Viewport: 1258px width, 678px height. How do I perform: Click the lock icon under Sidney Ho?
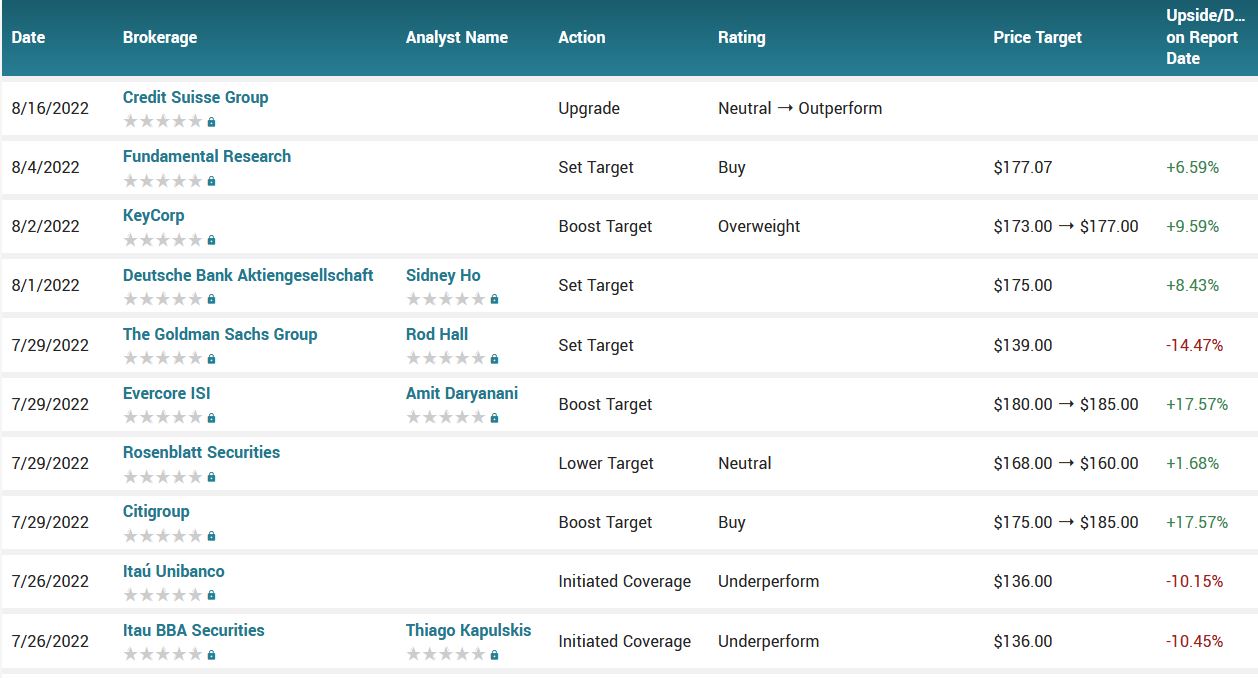(494, 299)
